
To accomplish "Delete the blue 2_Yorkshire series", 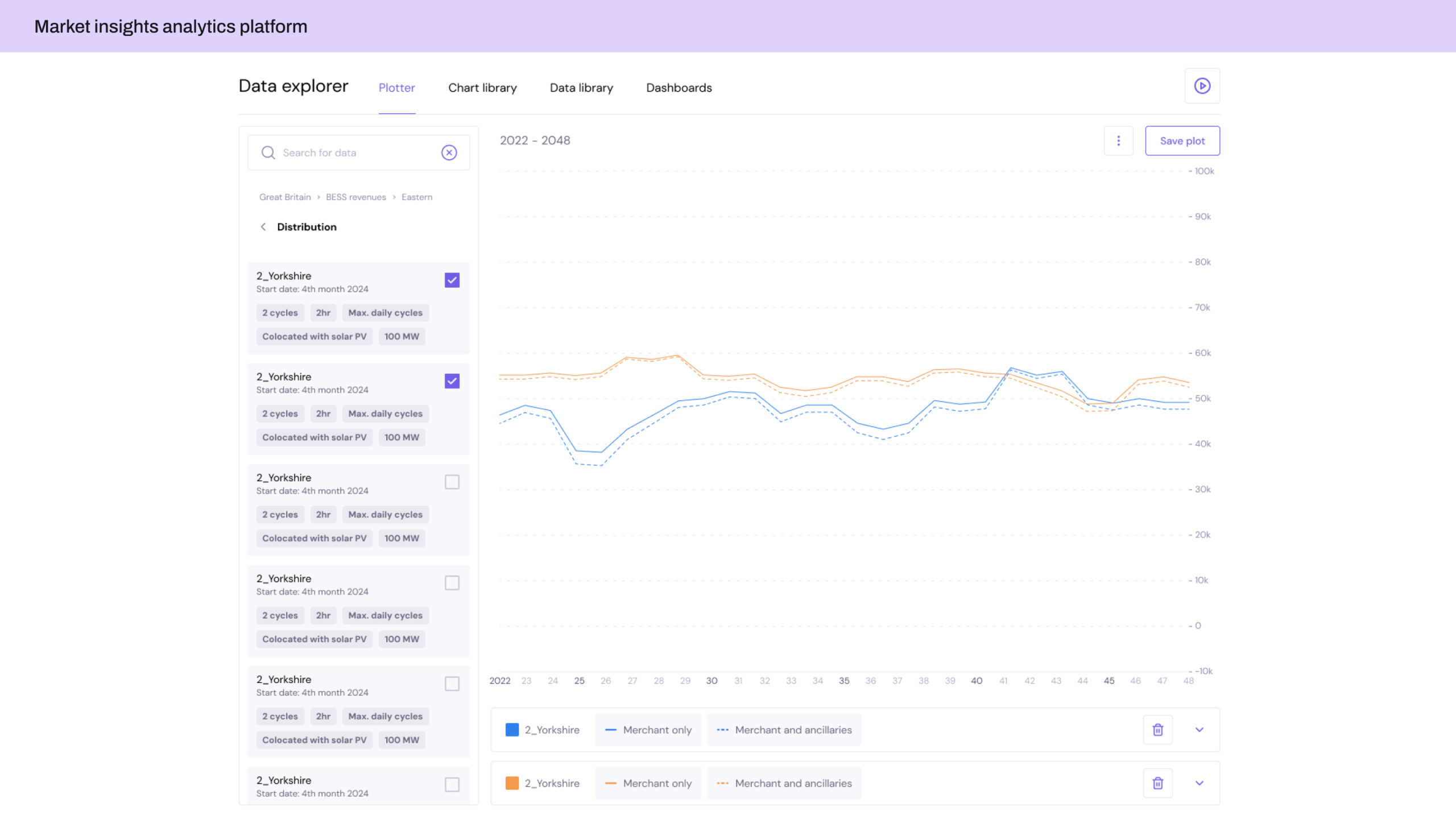I will (x=1157, y=730).
